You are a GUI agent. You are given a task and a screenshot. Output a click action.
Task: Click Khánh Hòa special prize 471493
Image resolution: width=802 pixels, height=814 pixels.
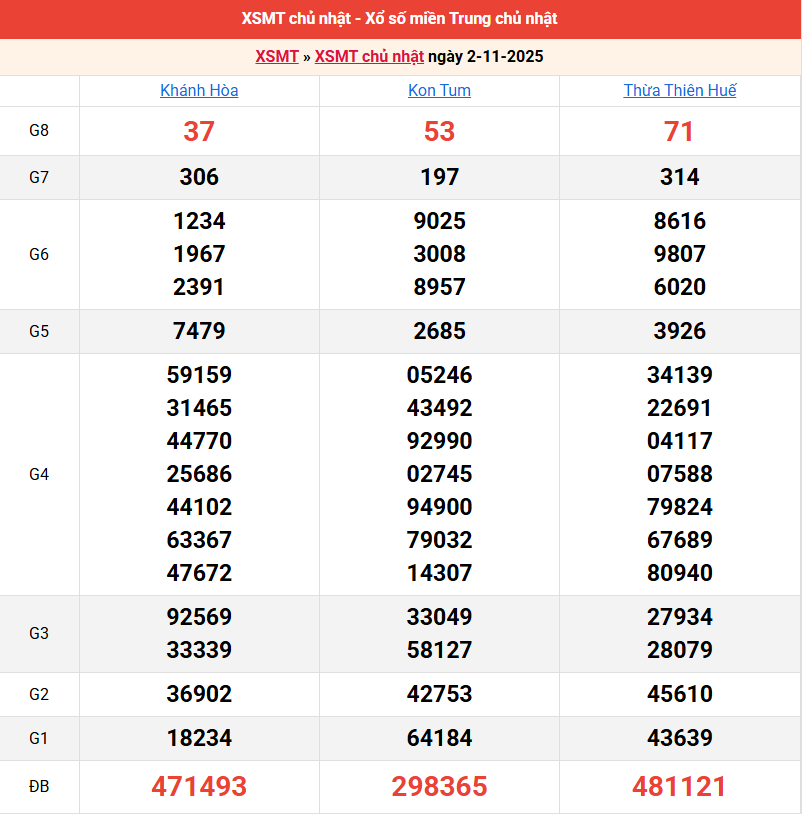[199, 787]
